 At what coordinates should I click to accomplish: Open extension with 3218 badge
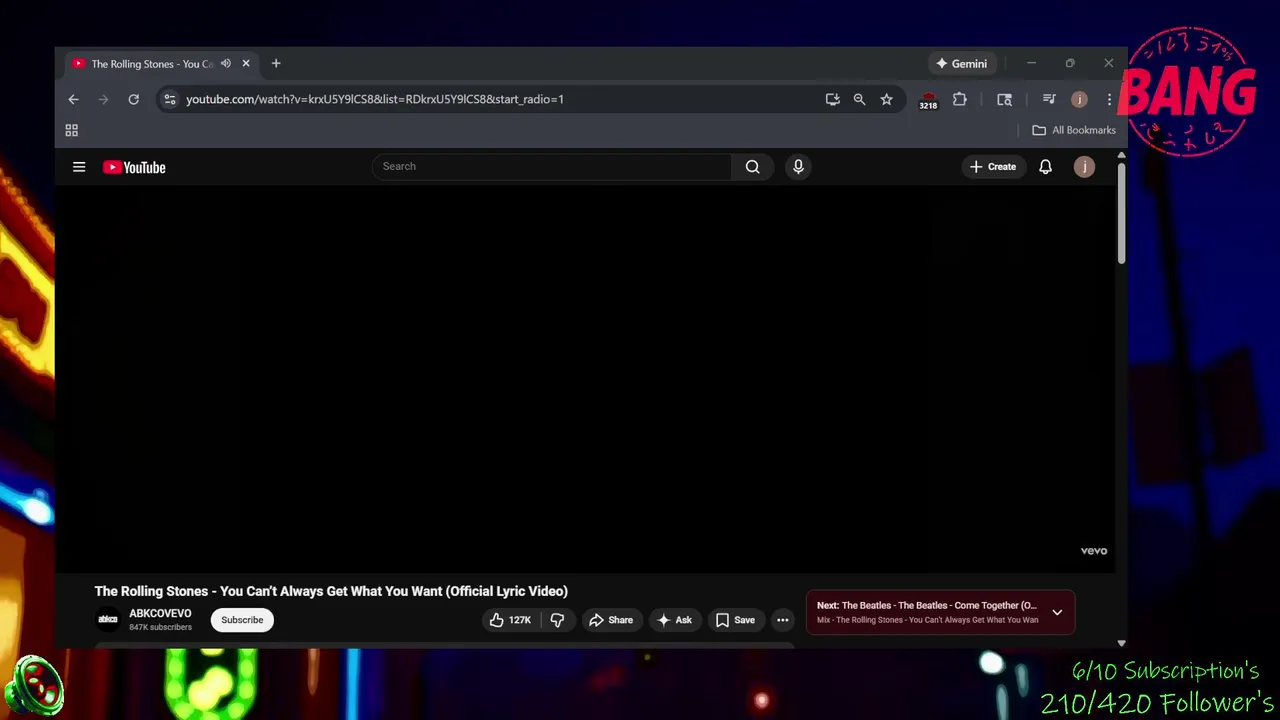tap(928, 100)
